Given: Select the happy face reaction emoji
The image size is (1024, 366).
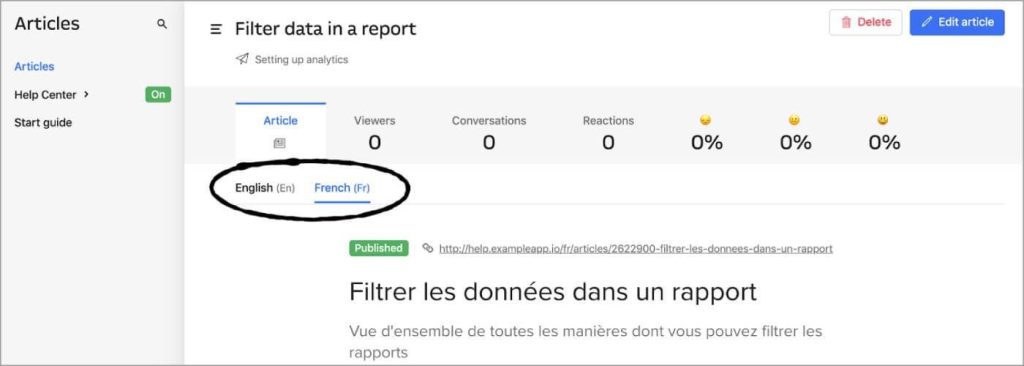Looking at the screenshot, I should pos(883,120).
